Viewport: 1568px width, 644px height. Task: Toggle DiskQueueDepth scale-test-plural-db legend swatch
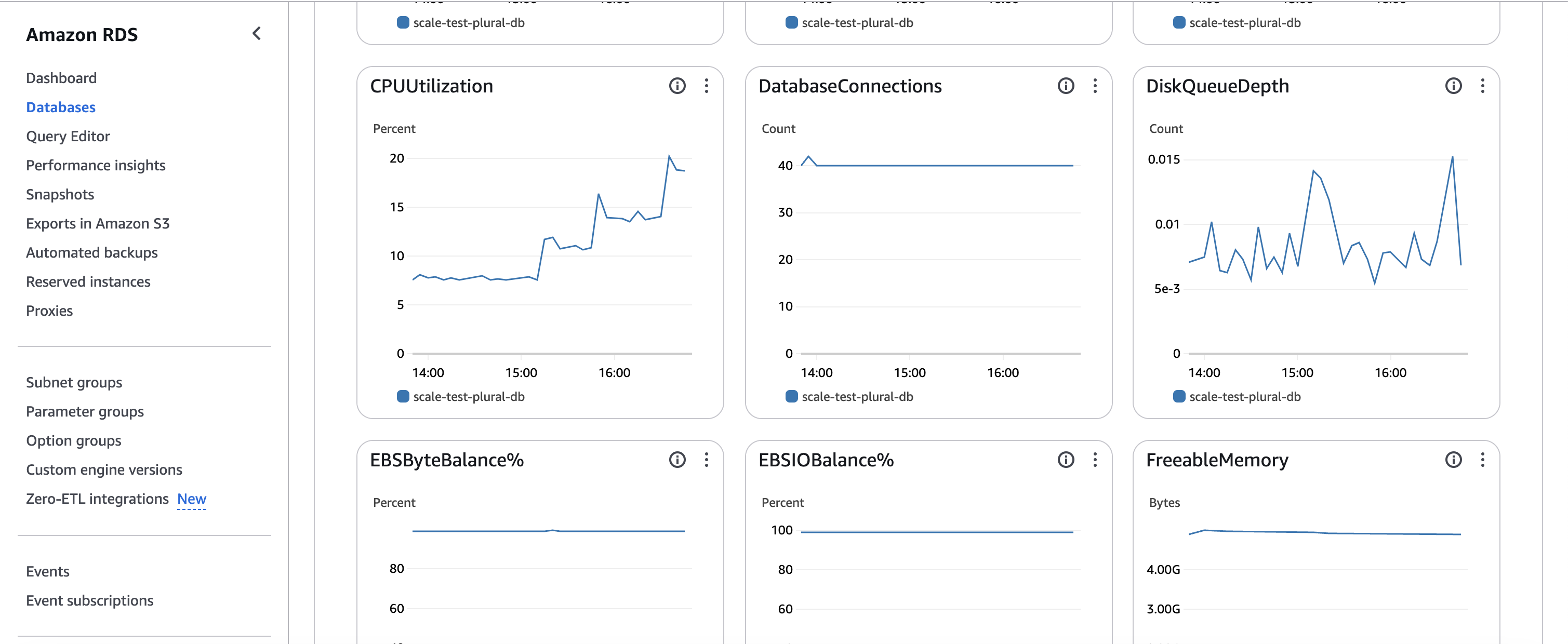1178,396
